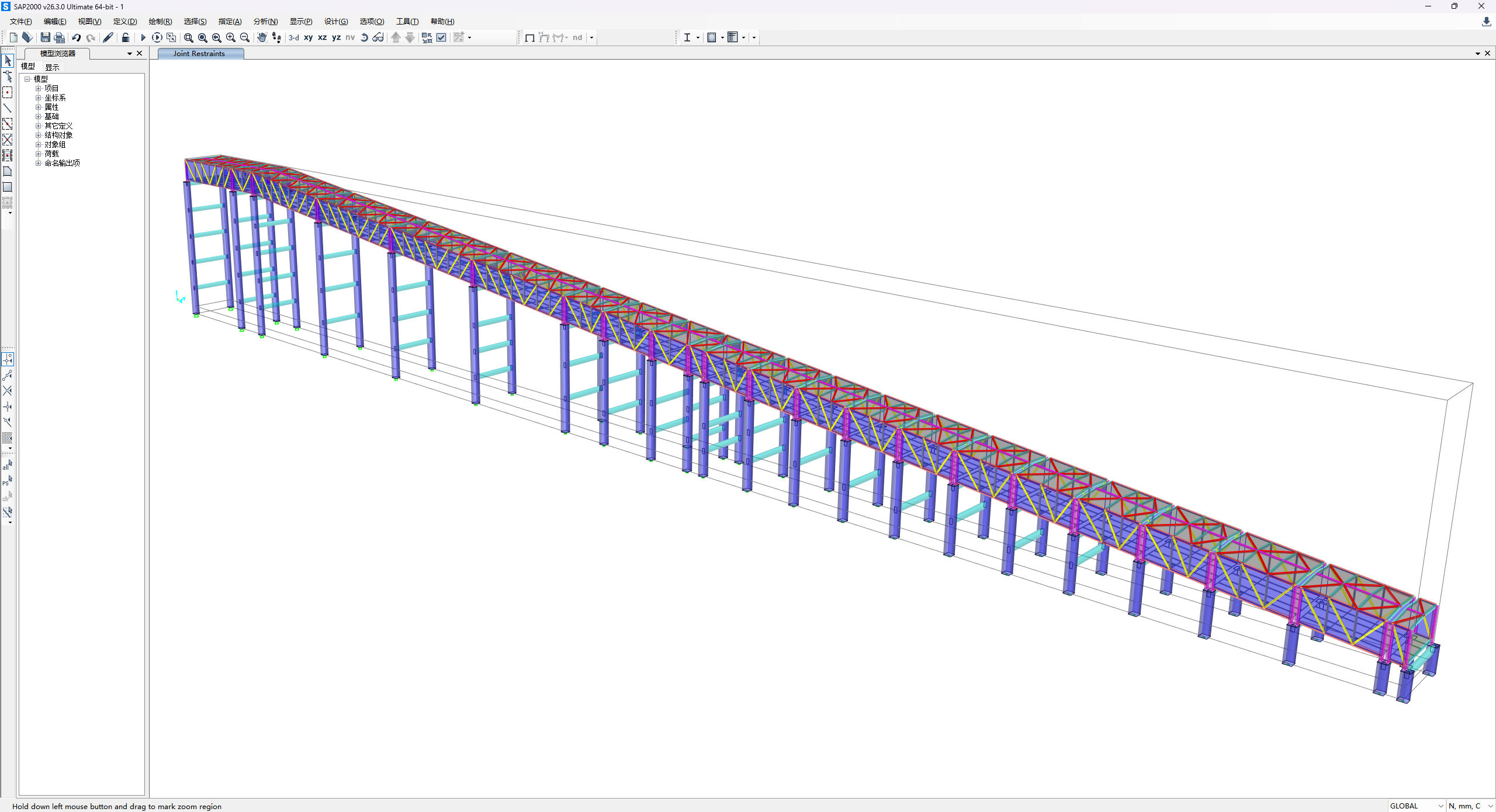Click the Zoom Out minus magnifier
This screenshot has height=812, width=1496.
tap(245, 37)
